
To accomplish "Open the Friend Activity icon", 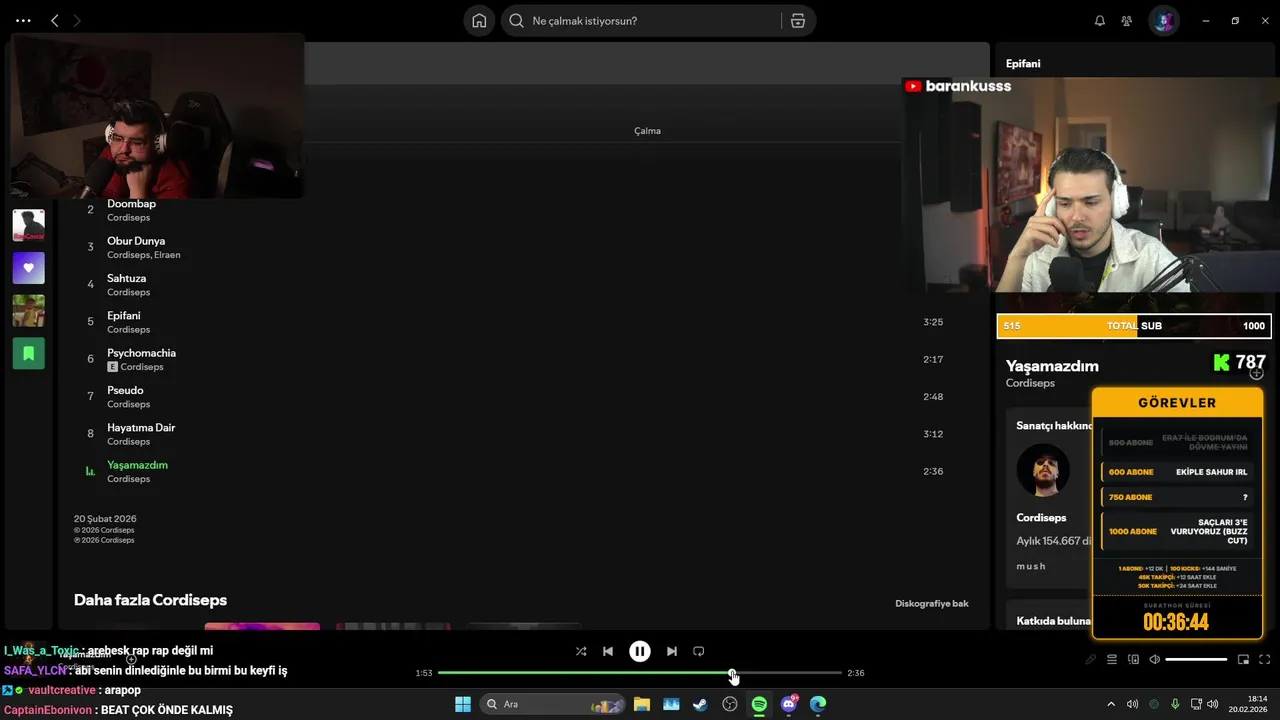I will (x=1127, y=20).
